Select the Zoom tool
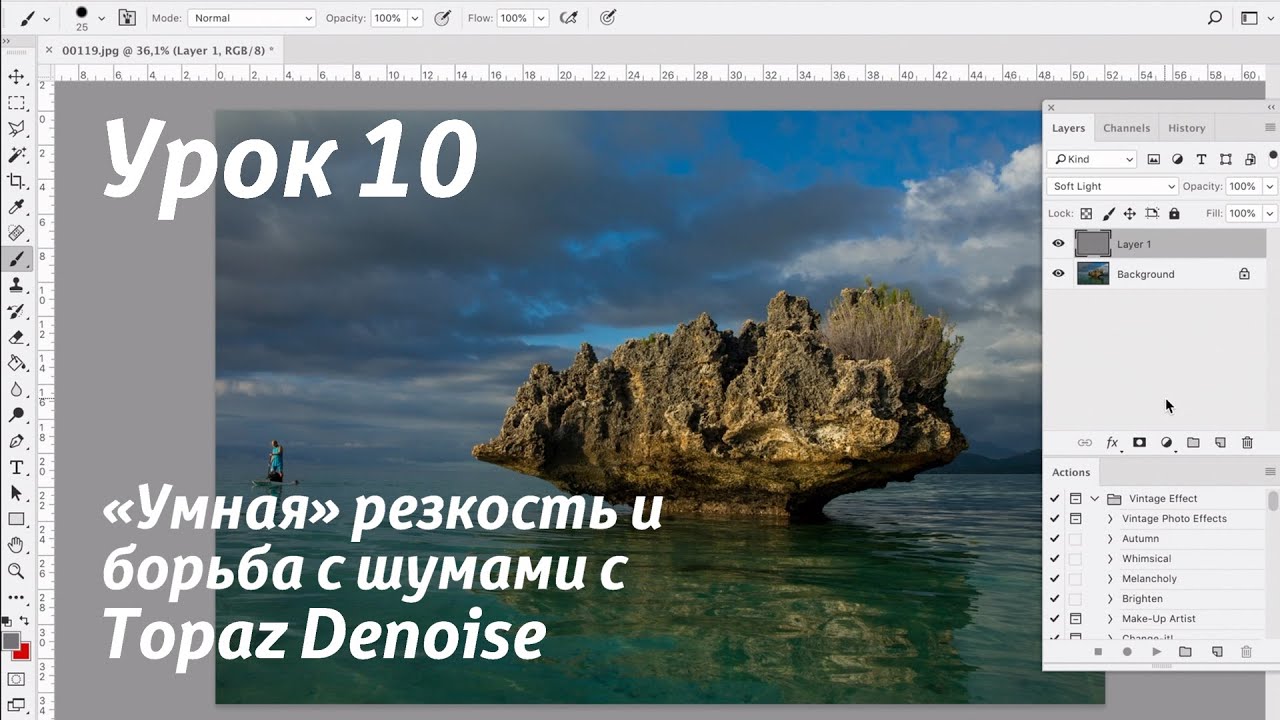 point(16,571)
